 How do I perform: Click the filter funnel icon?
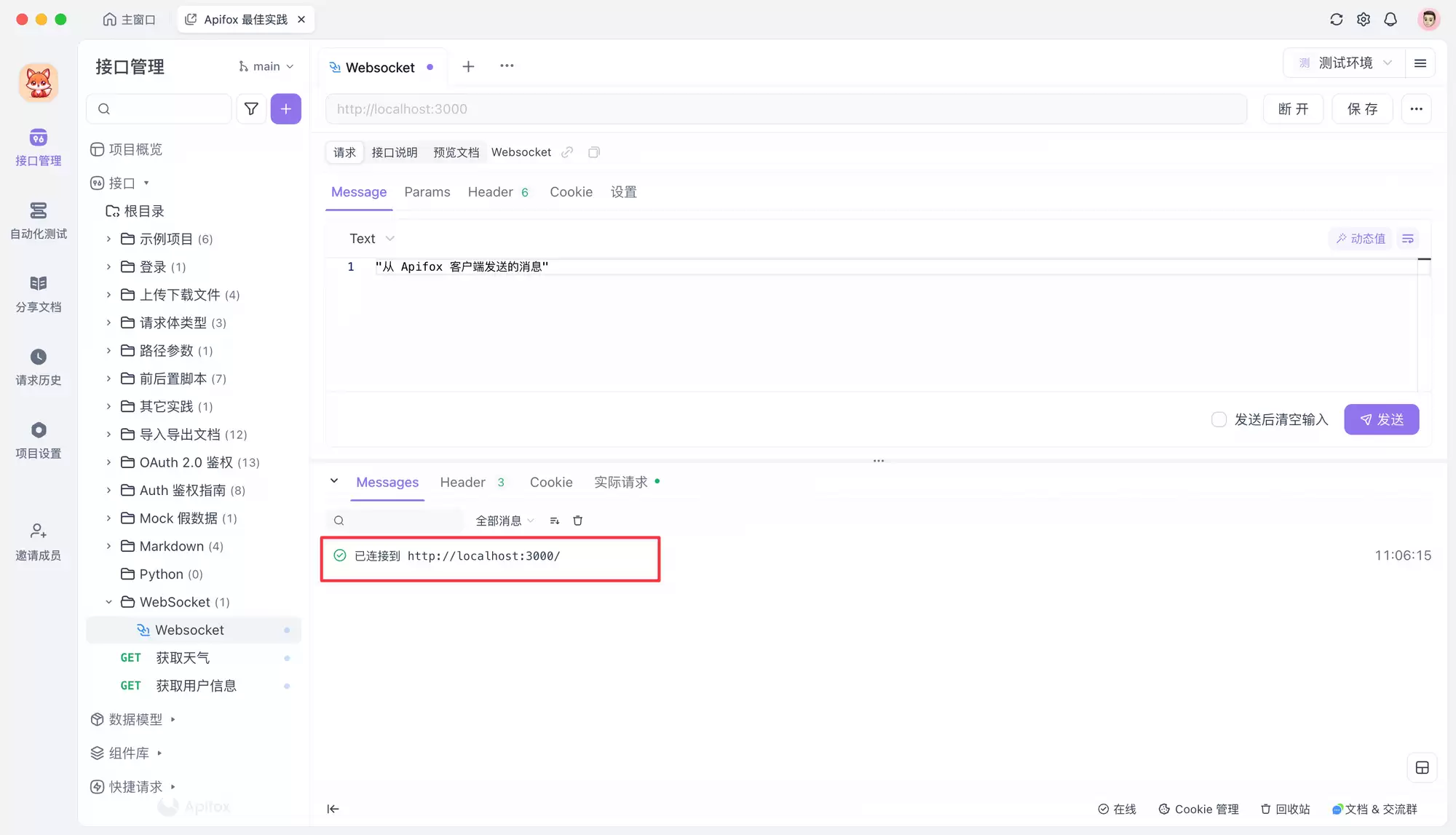tap(251, 109)
